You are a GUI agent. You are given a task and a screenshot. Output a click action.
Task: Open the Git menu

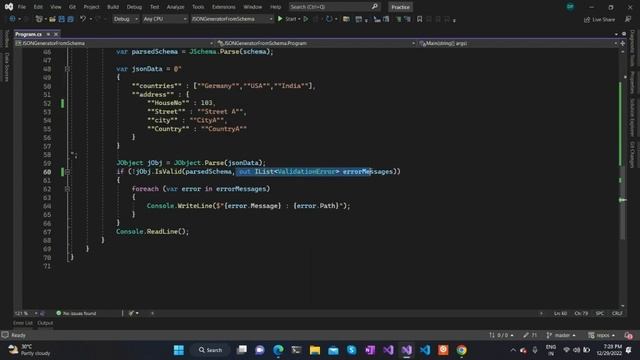[x=72, y=7]
